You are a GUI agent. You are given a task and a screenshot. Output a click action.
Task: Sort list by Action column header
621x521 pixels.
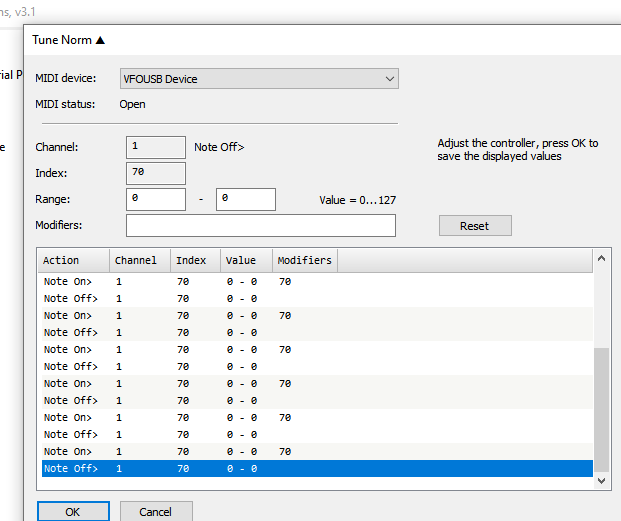point(73,260)
